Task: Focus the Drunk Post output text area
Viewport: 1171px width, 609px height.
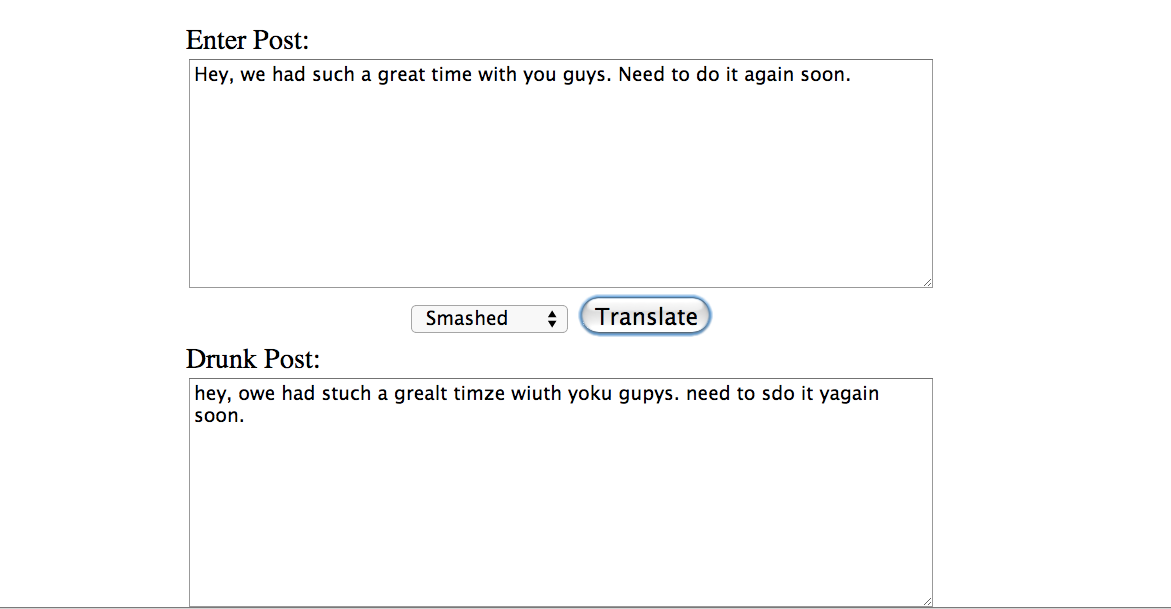Action: tap(561, 492)
